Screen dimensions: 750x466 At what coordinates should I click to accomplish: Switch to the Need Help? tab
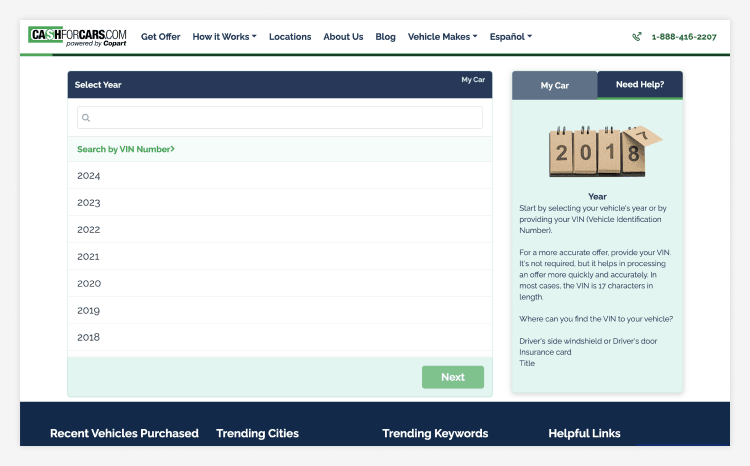coord(640,85)
